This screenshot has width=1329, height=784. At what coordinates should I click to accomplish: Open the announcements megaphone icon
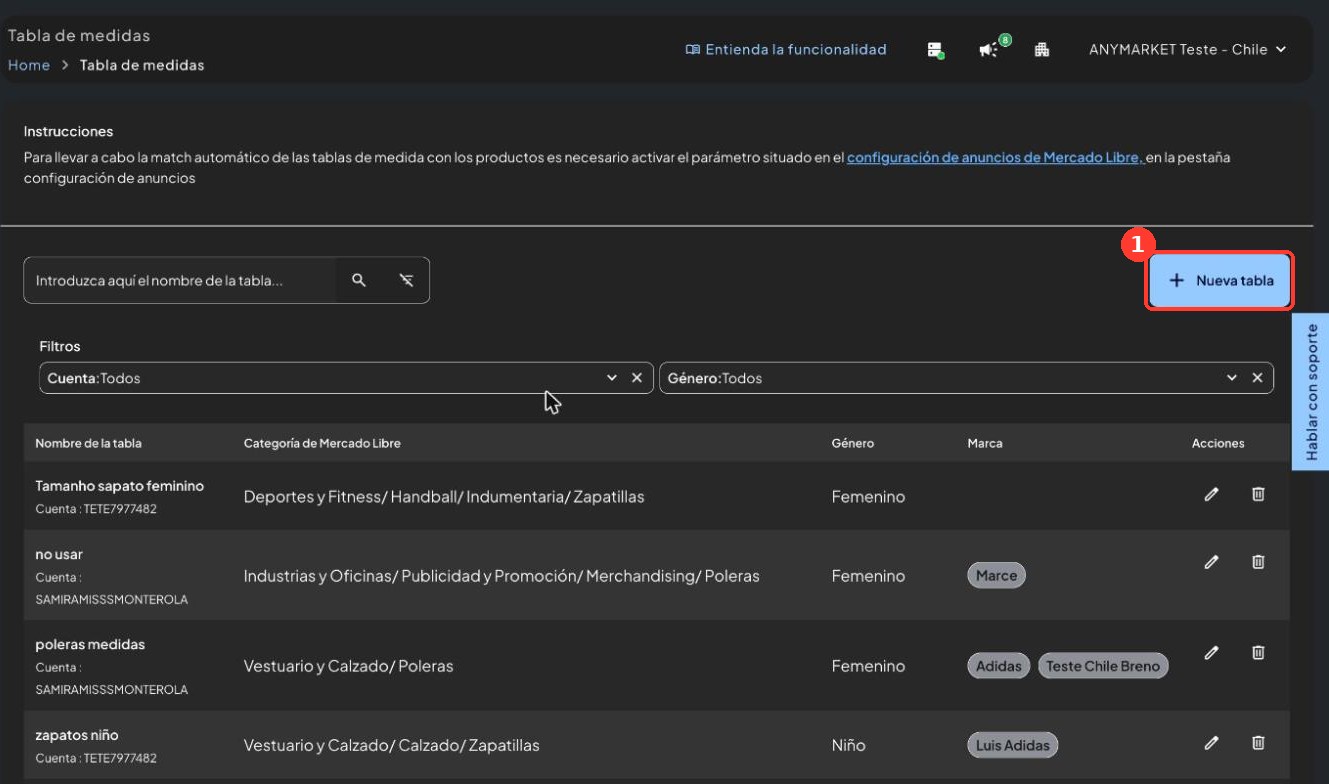coord(988,50)
